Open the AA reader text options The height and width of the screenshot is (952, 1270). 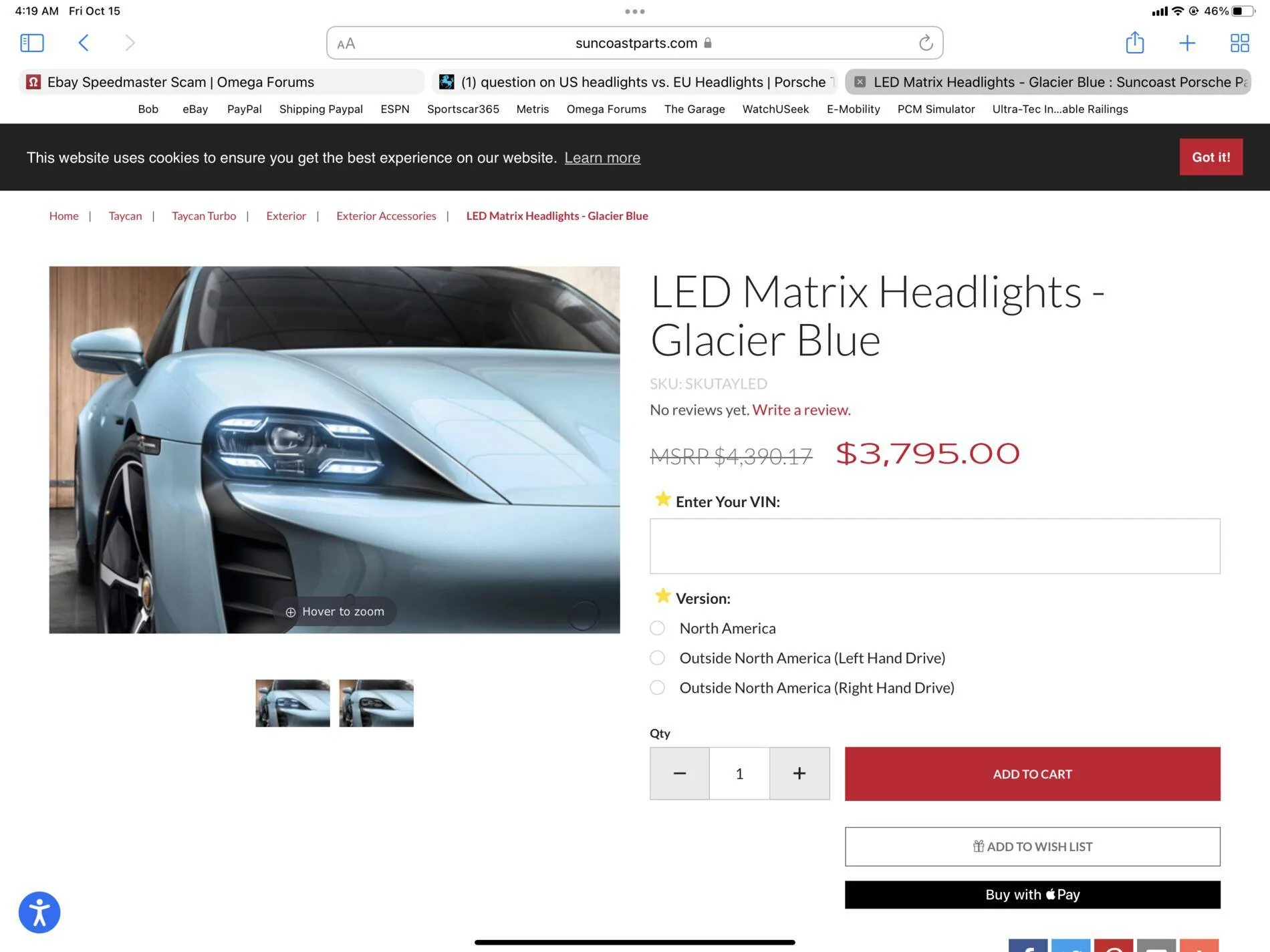[x=346, y=44]
